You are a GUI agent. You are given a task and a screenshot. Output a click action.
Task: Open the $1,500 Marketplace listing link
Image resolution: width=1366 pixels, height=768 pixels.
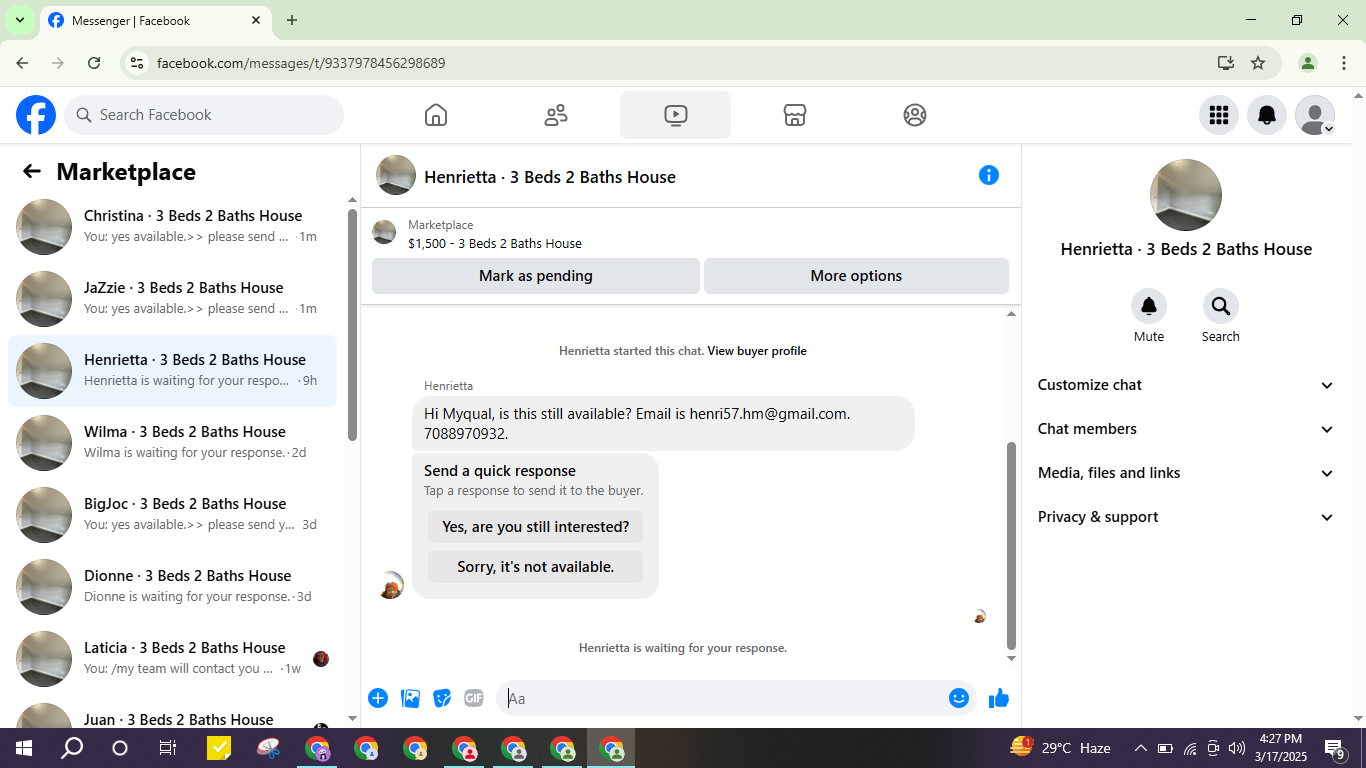[x=495, y=243]
